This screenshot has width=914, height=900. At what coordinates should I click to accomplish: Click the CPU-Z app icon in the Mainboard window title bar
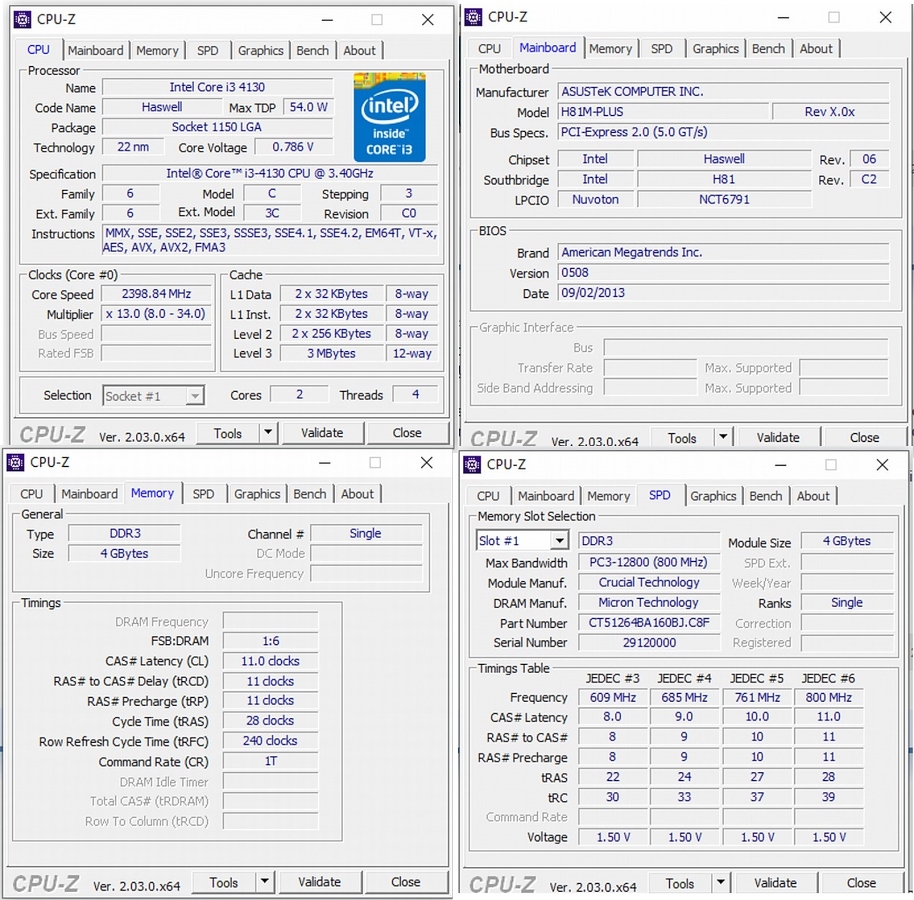coord(473,17)
